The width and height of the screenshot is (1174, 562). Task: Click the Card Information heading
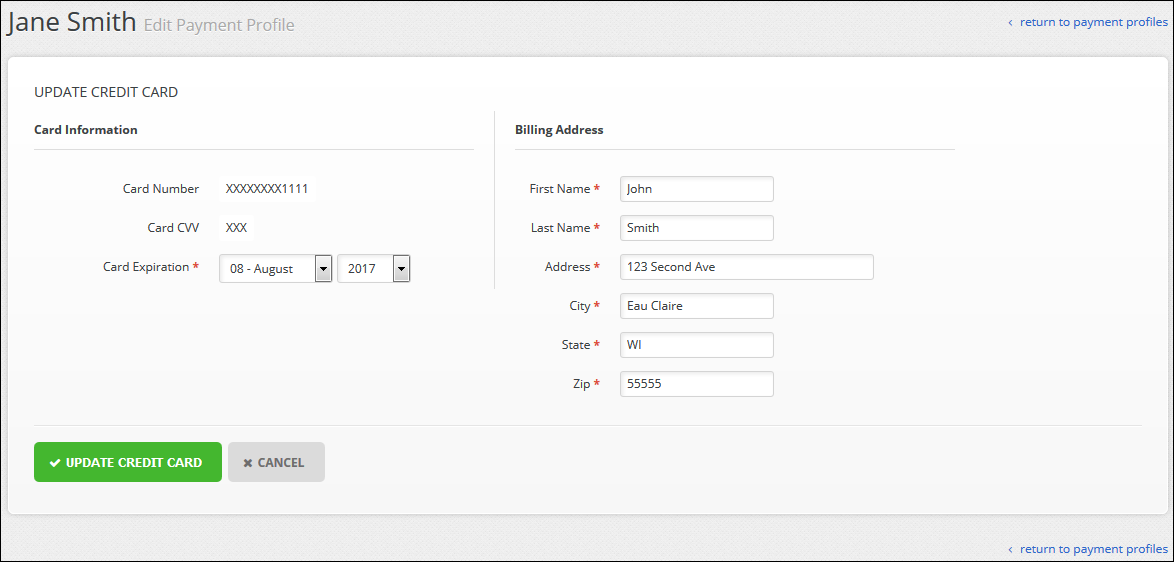pos(86,129)
